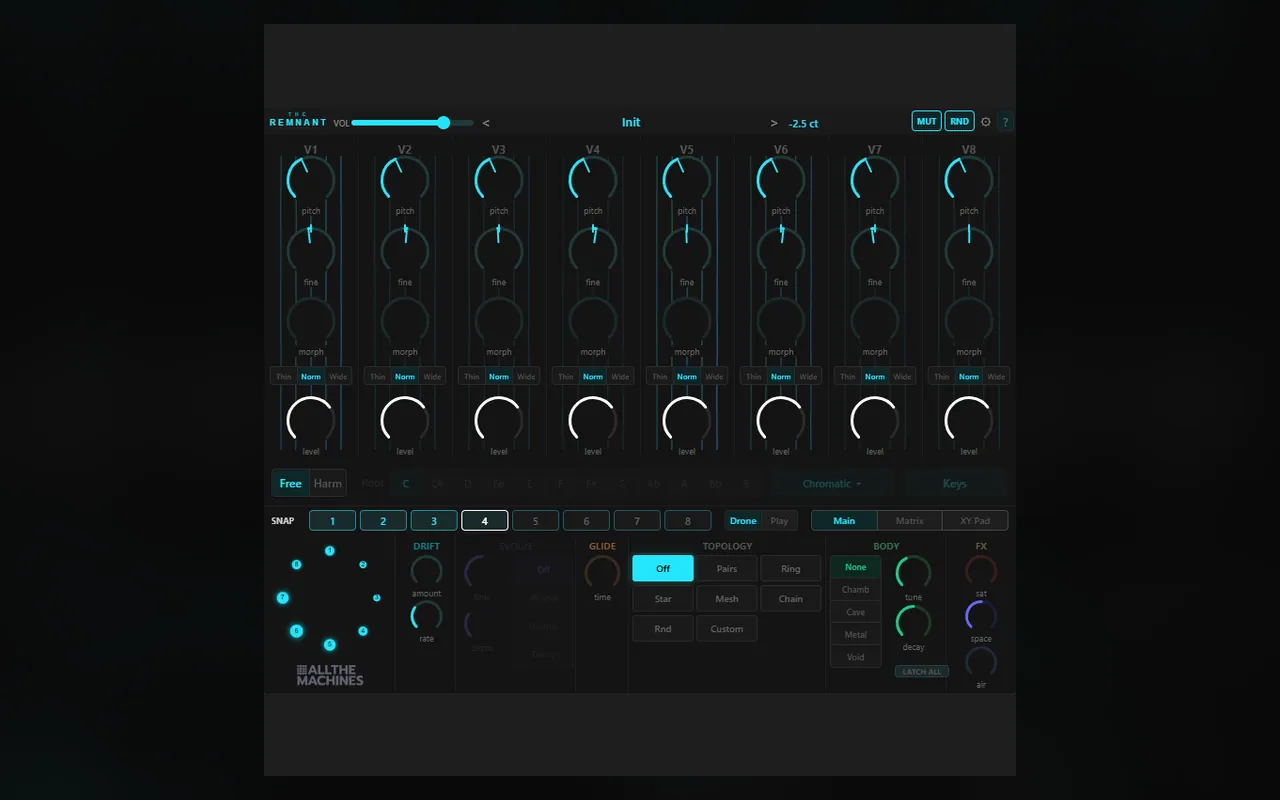This screenshot has width=1280, height=800.
Task: Open the Init preset name menu
Action: (x=631, y=122)
